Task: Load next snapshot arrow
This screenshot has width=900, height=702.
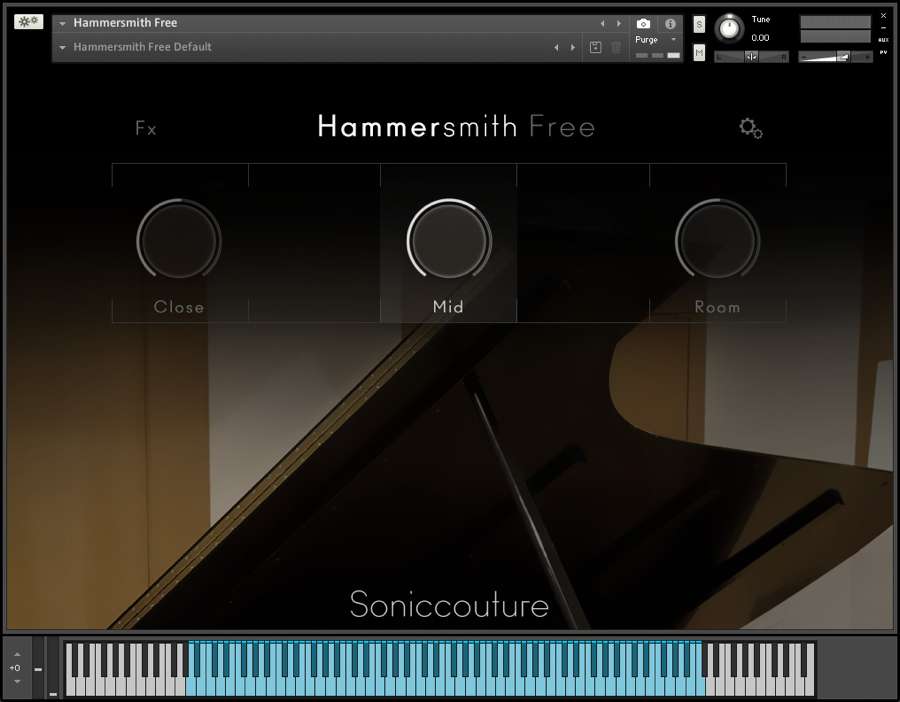Action: [x=573, y=48]
